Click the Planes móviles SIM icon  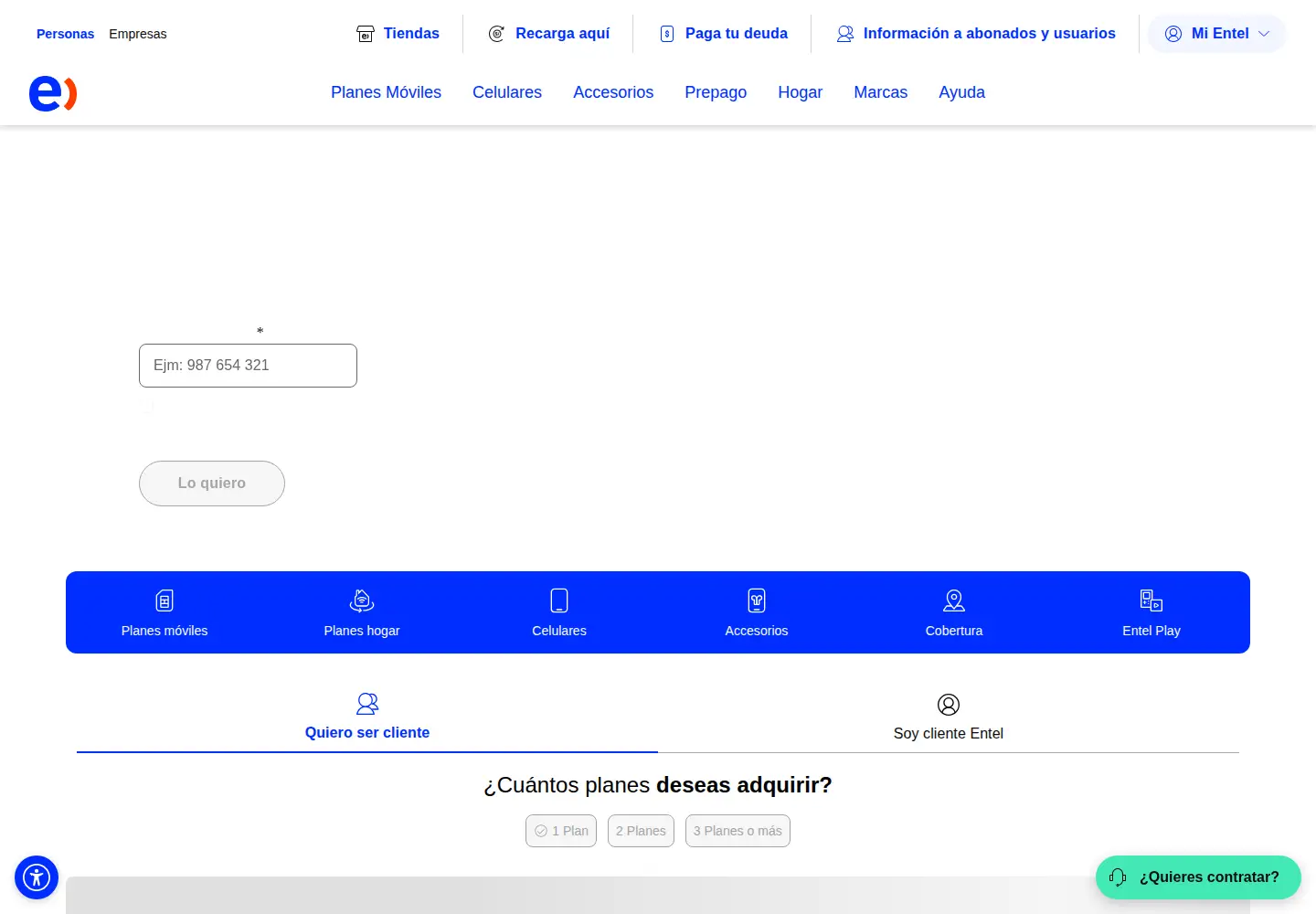pyautogui.click(x=164, y=600)
